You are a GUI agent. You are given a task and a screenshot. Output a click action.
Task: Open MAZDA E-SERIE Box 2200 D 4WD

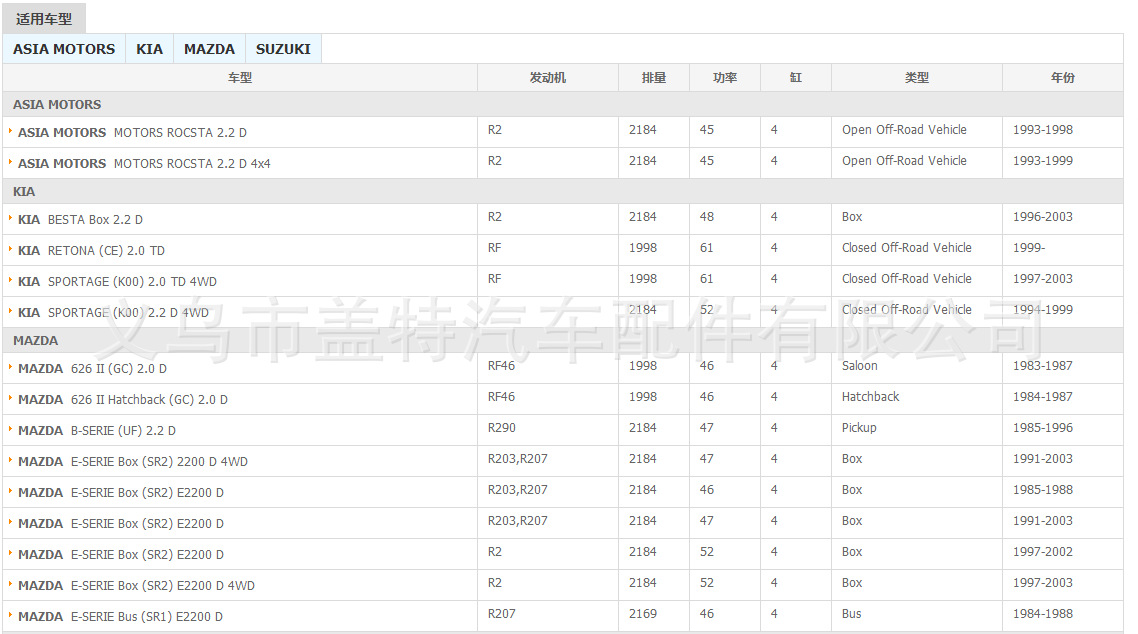[133, 462]
